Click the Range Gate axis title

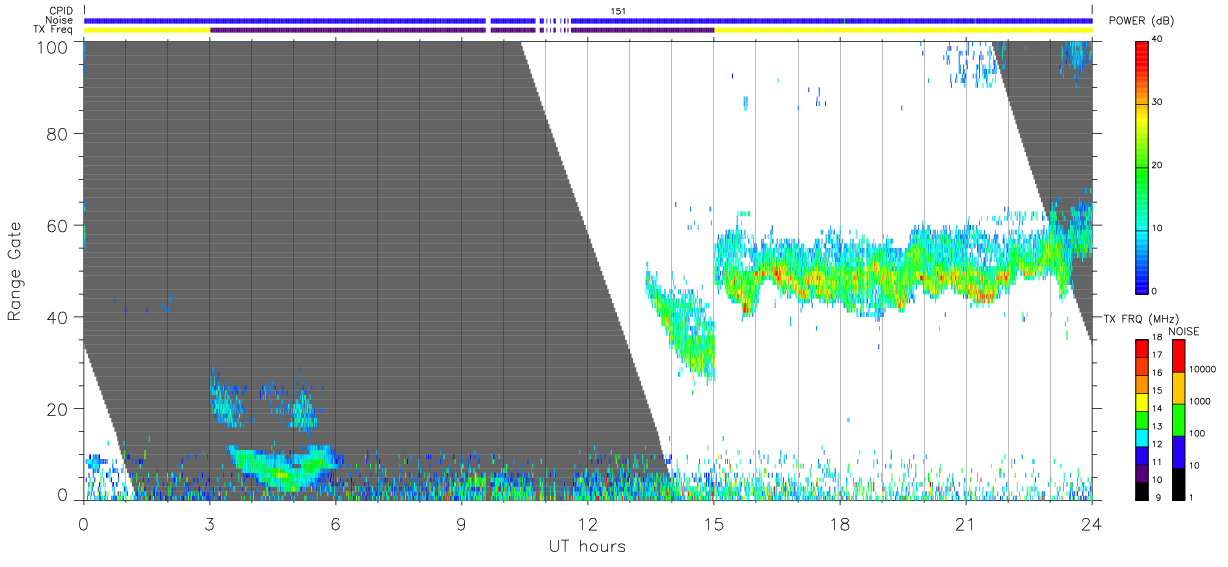(15, 271)
